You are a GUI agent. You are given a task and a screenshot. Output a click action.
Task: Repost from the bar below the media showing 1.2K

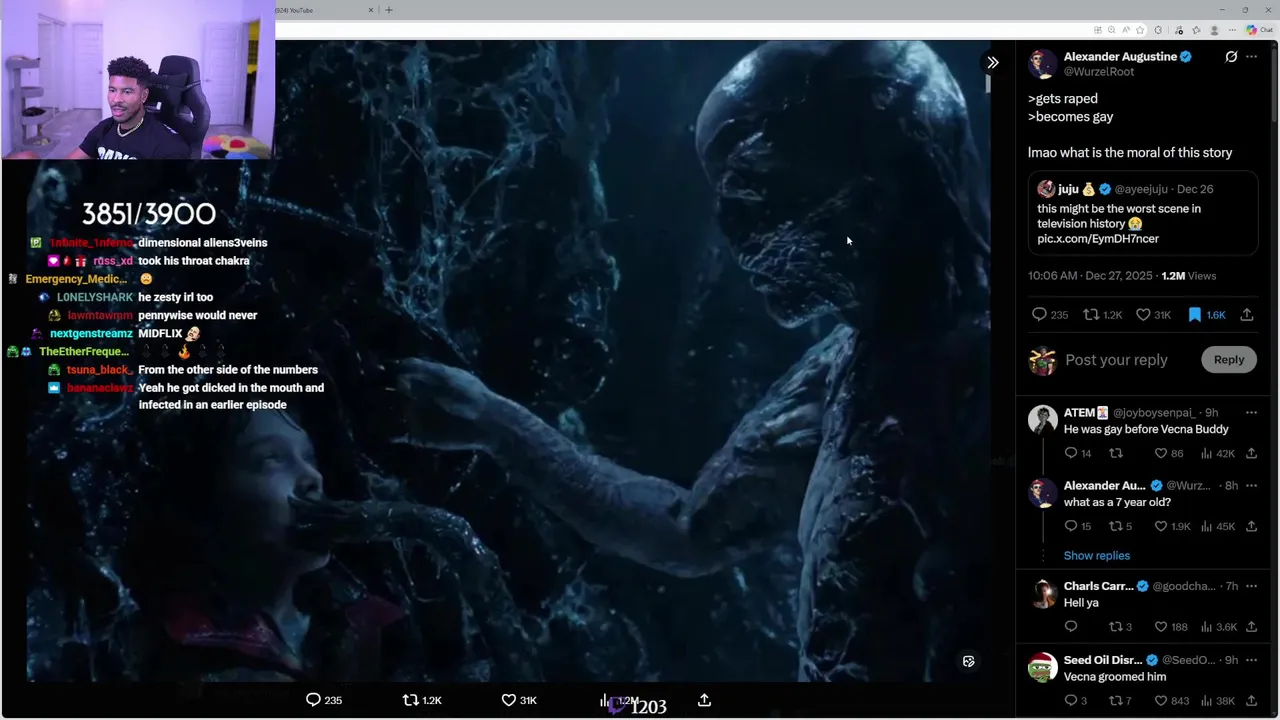pos(421,700)
